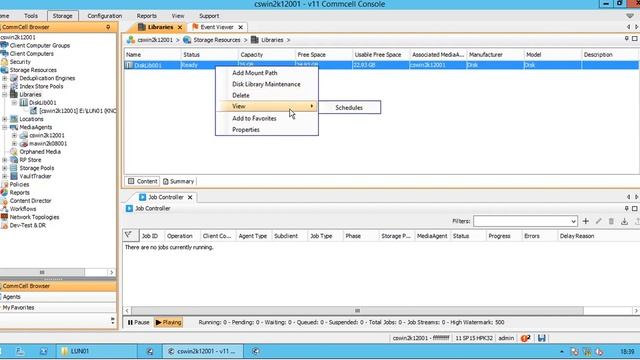Click the Storage Resources tree icon

(4, 70)
